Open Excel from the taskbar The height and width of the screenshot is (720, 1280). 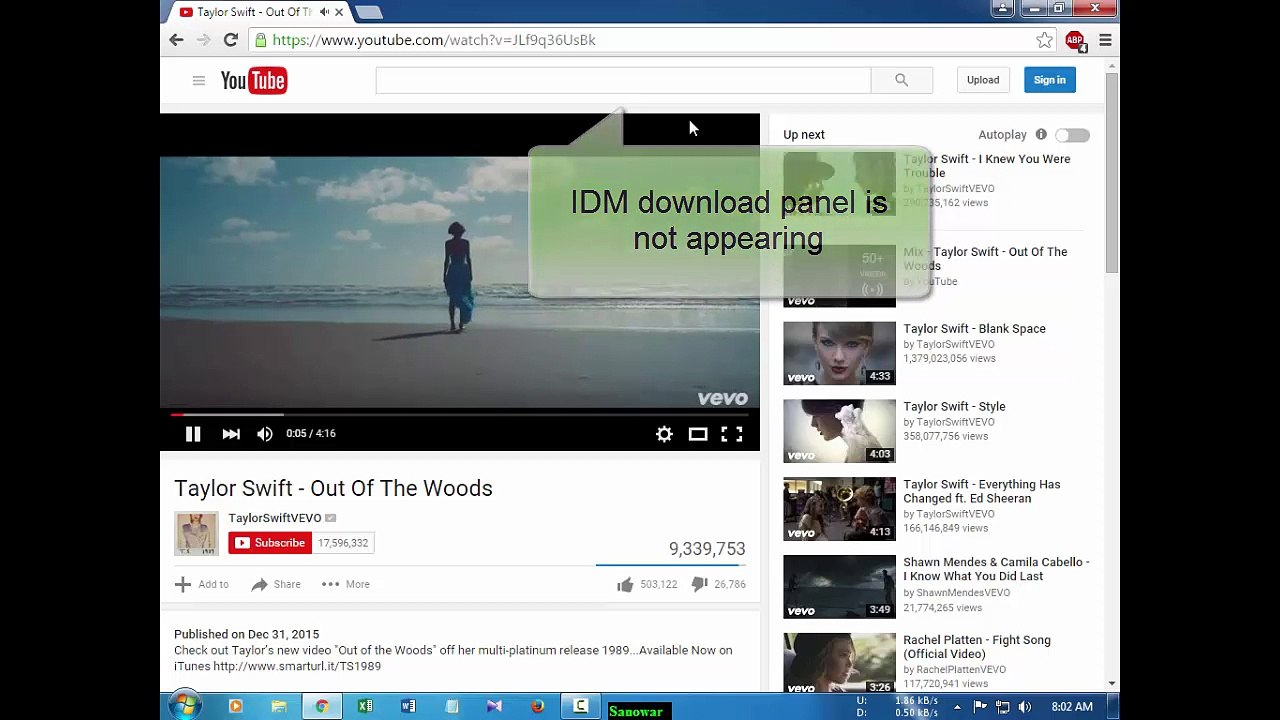[365, 707]
